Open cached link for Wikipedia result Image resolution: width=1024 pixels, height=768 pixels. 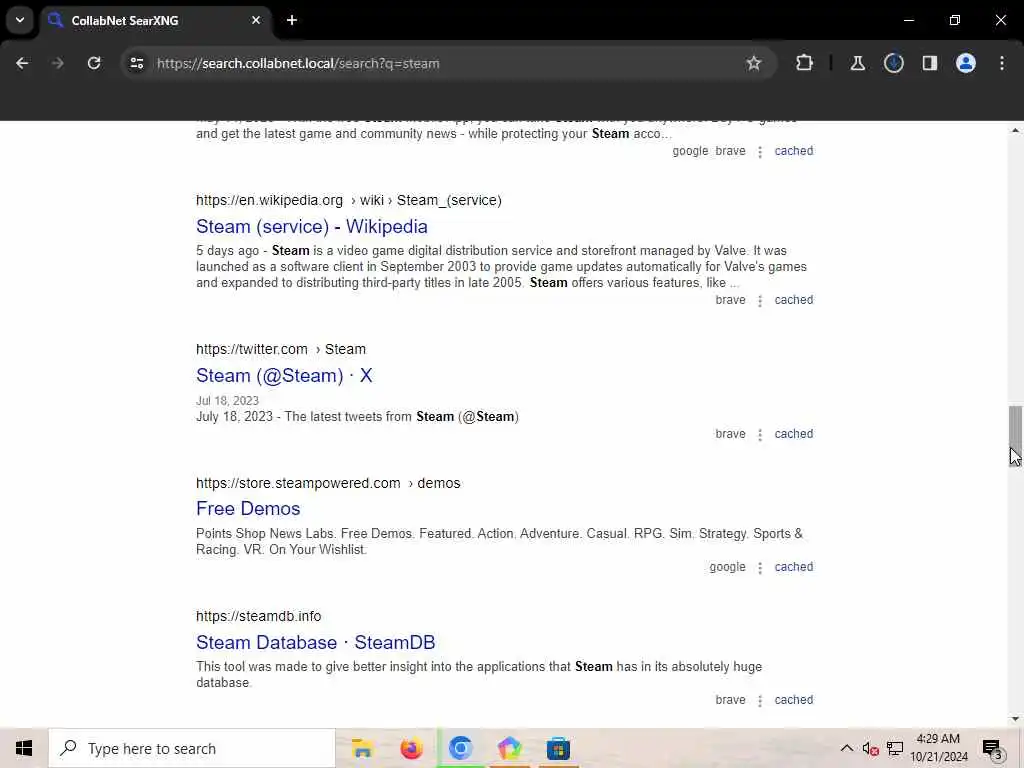[x=793, y=300]
